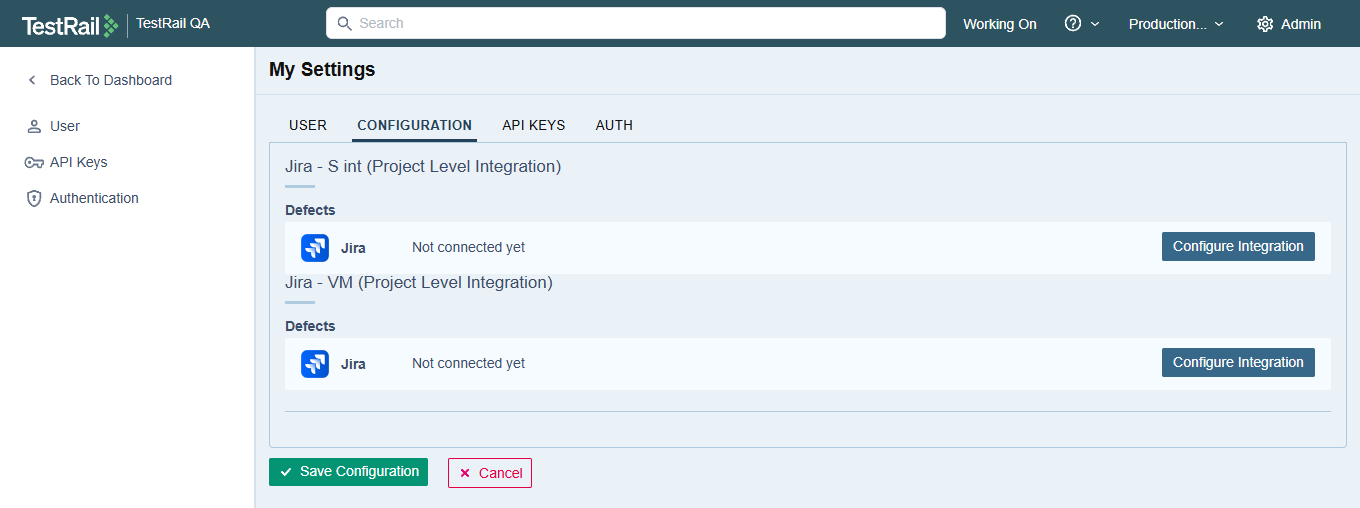Configure Integration for Jira - S int
The height and width of the screenshot is (508, 1360).
point(1238,247)
